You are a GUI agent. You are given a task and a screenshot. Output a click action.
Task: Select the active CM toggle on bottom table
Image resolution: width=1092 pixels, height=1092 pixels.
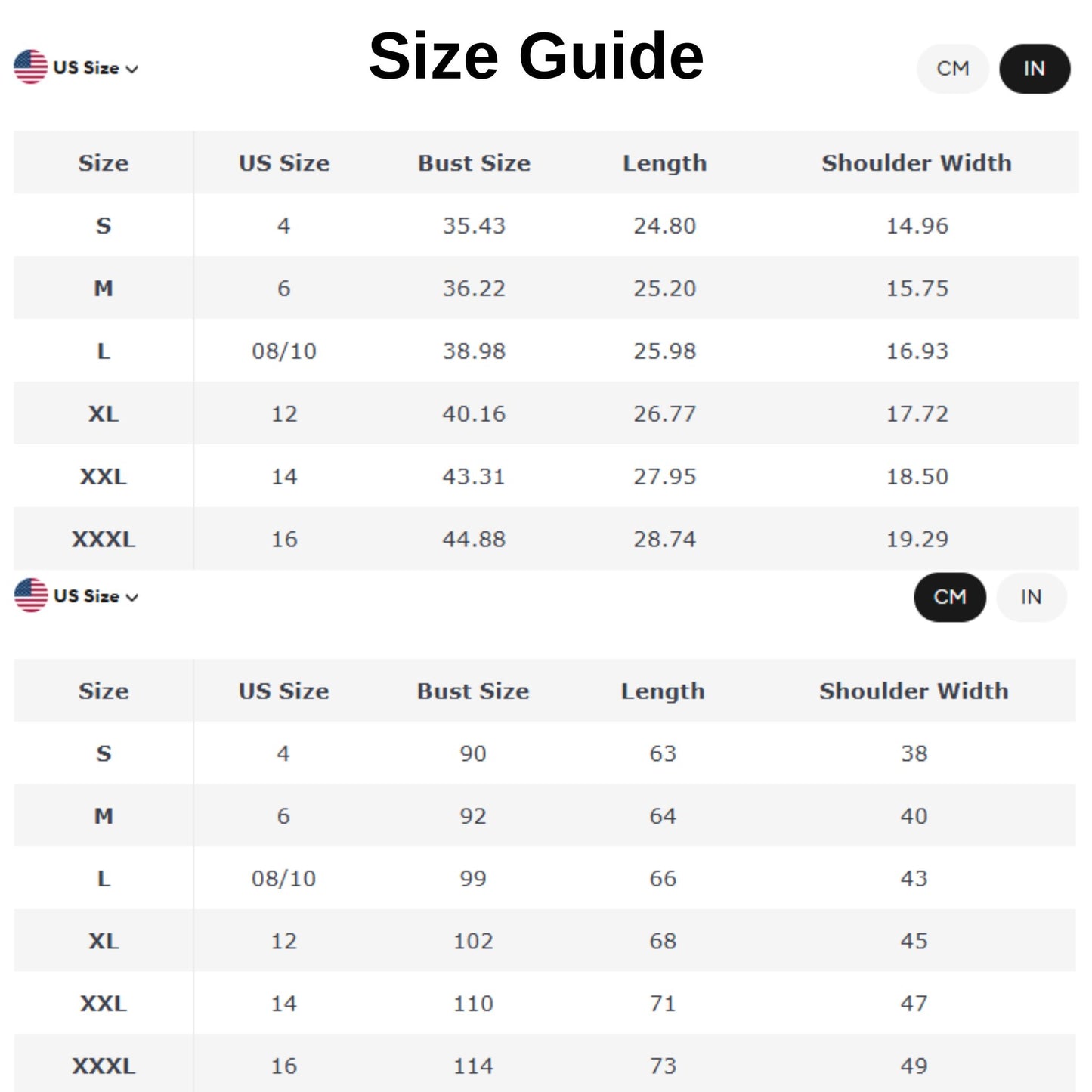tap(949, 597)
